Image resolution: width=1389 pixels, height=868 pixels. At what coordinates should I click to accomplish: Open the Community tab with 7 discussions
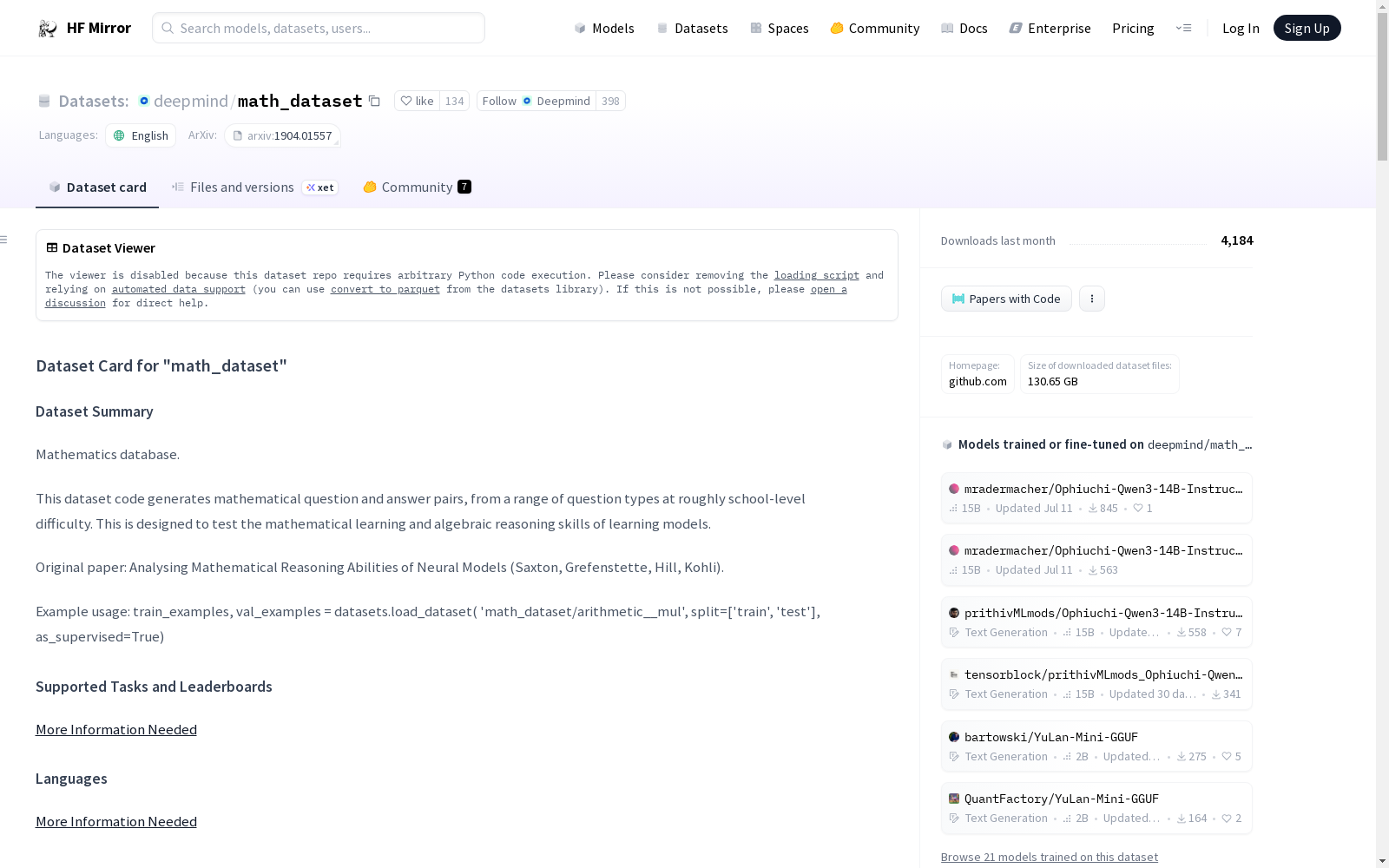(417, 187)
